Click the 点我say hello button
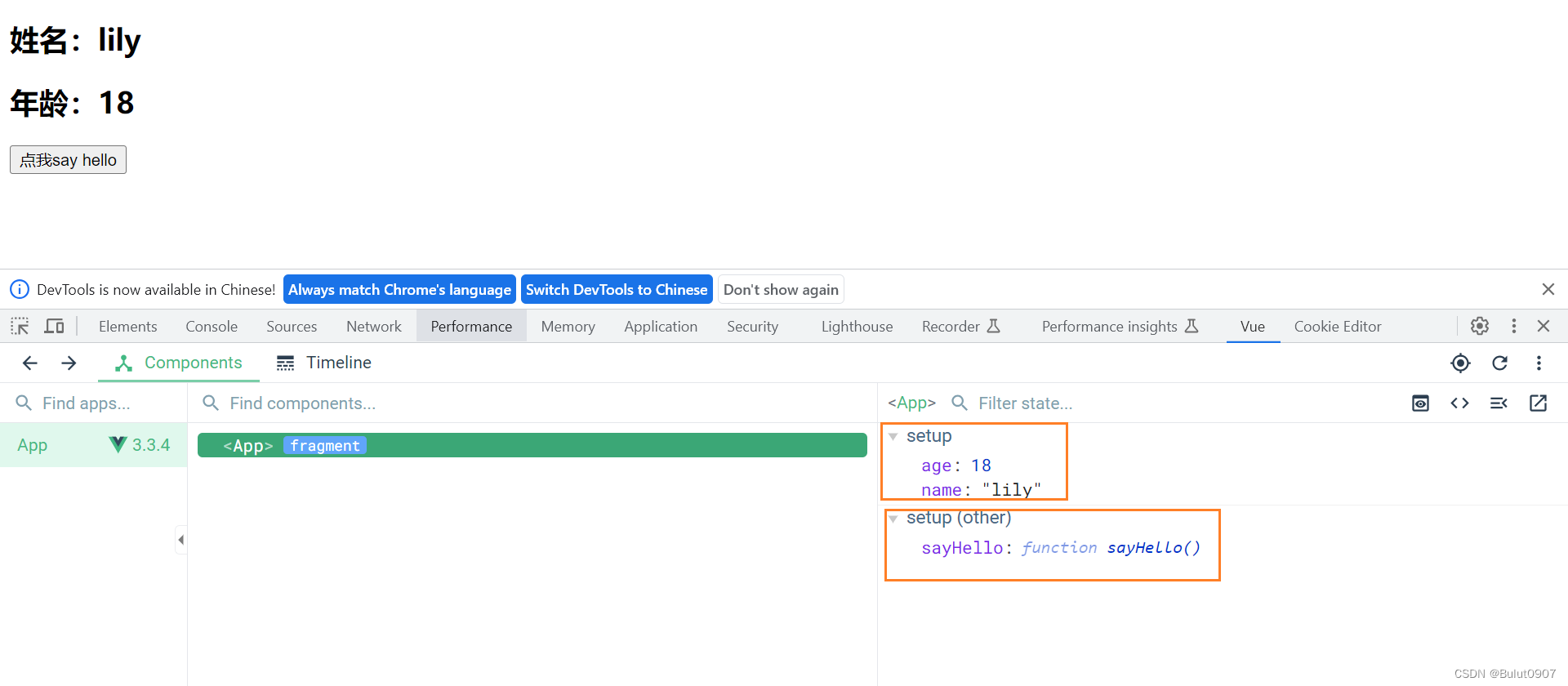This screenshot has height=686, width=1568. 68,160
